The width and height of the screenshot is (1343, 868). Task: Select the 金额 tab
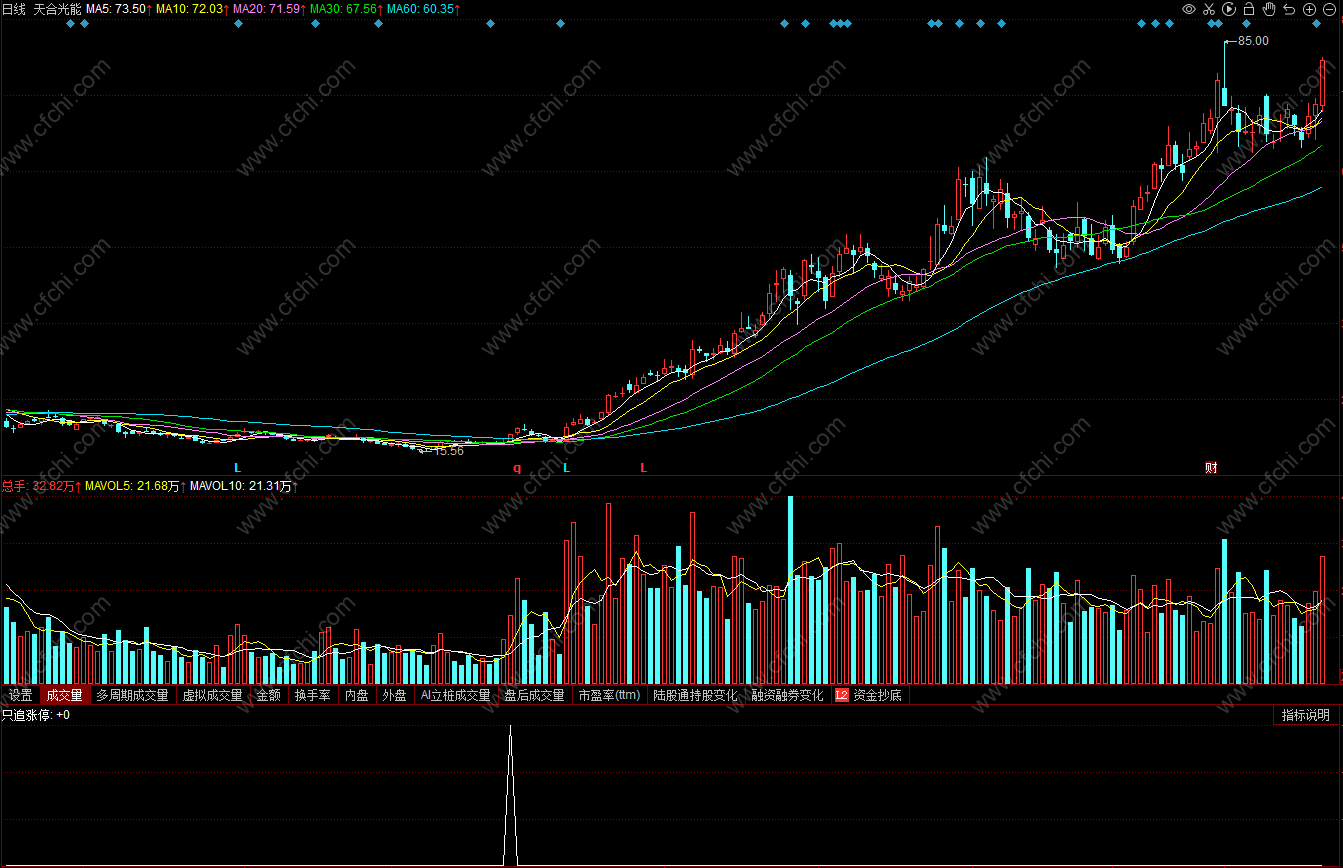pos(268,695)
